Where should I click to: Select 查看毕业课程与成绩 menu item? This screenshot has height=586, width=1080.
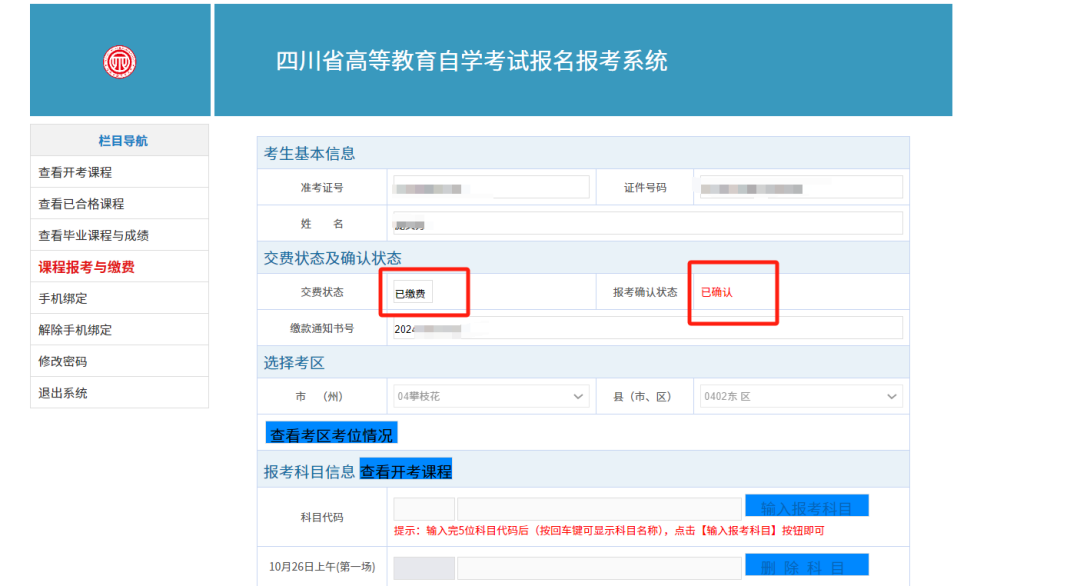(93, 236)
